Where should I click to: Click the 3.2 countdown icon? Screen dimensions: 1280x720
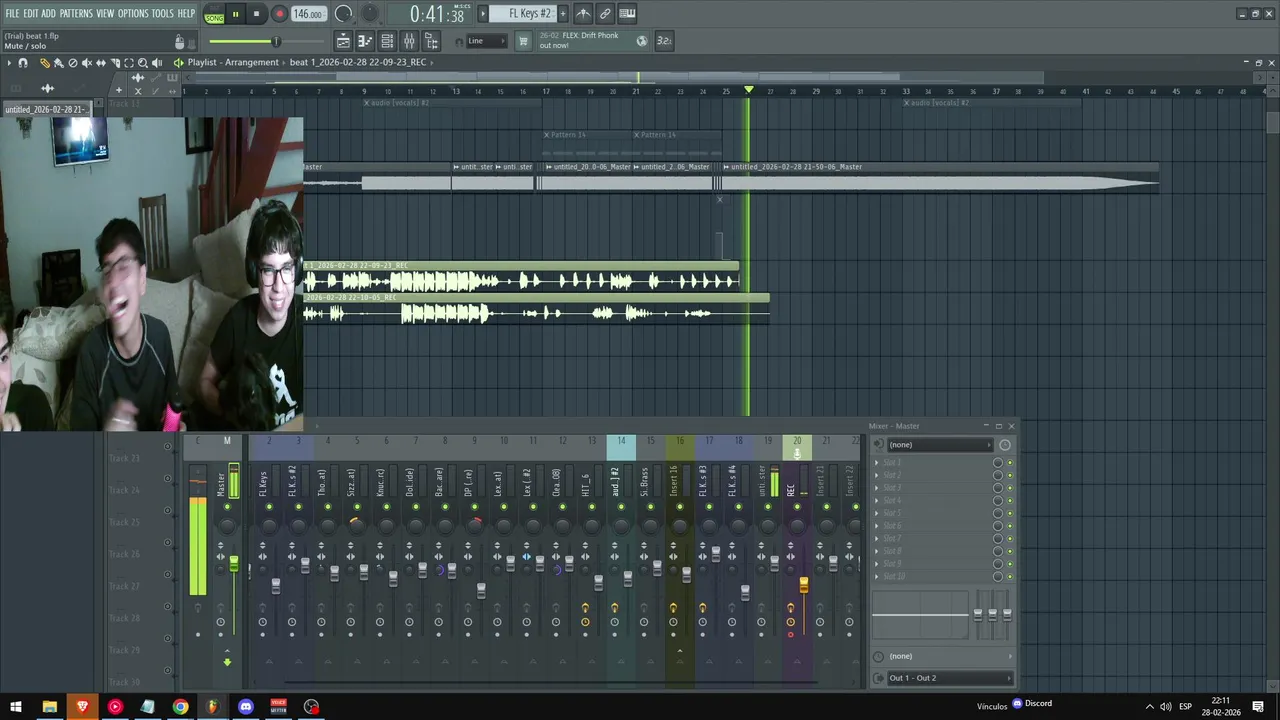tap(664, 41)
